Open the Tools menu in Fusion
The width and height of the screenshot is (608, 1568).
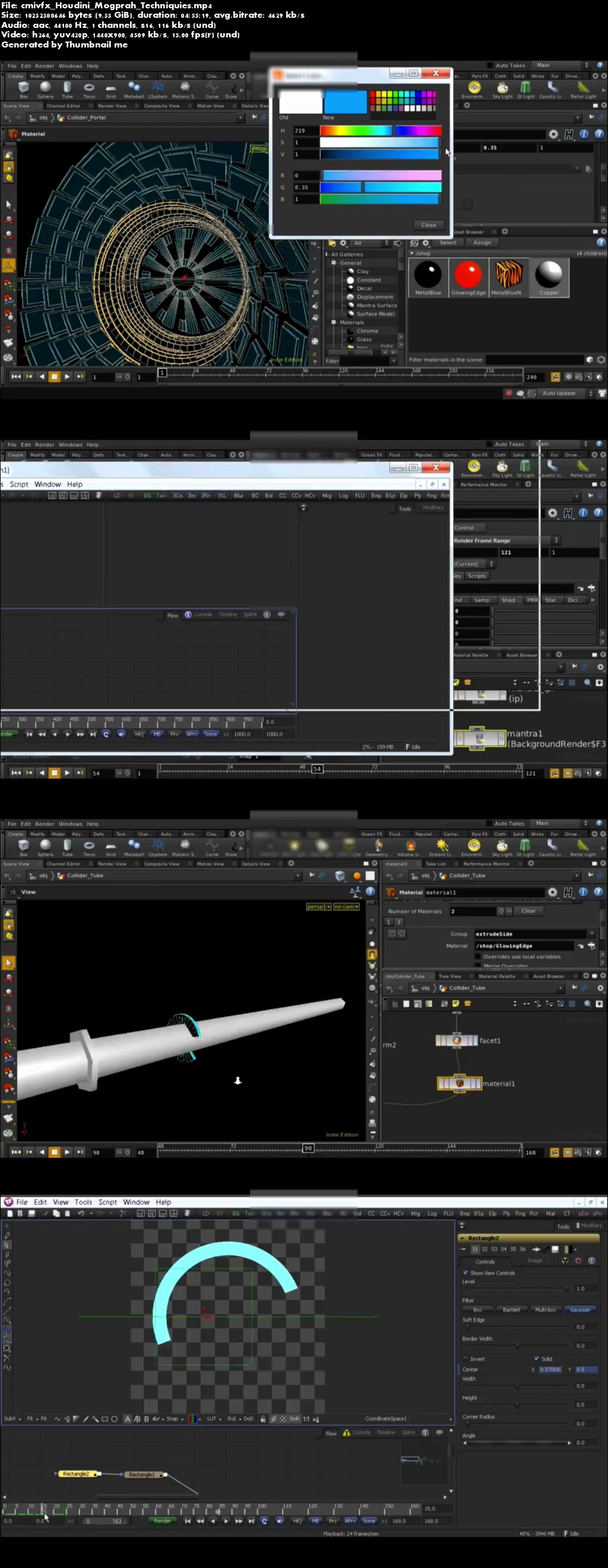coord(84,1202)
